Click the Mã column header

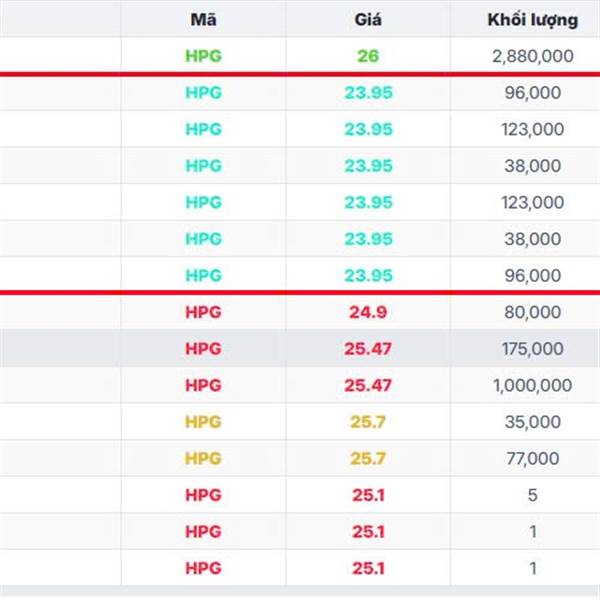coord(203,20)
